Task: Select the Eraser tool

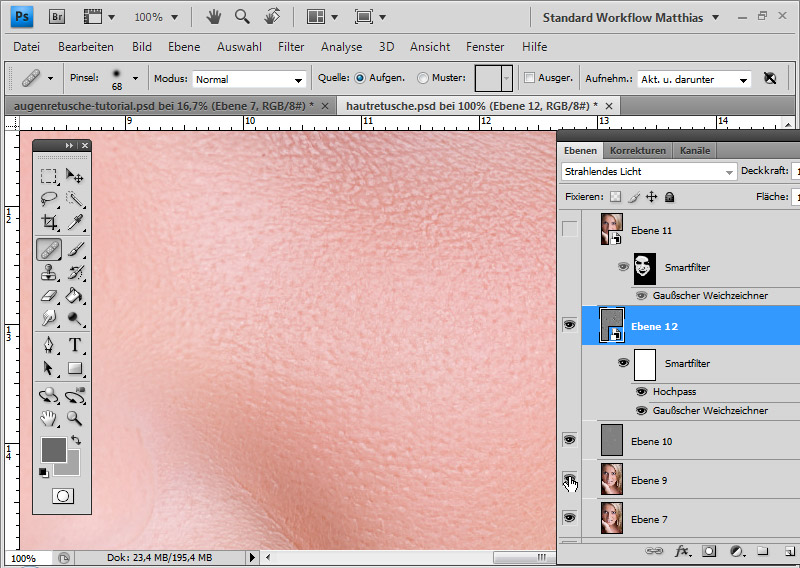Action: tap(49, 295)
